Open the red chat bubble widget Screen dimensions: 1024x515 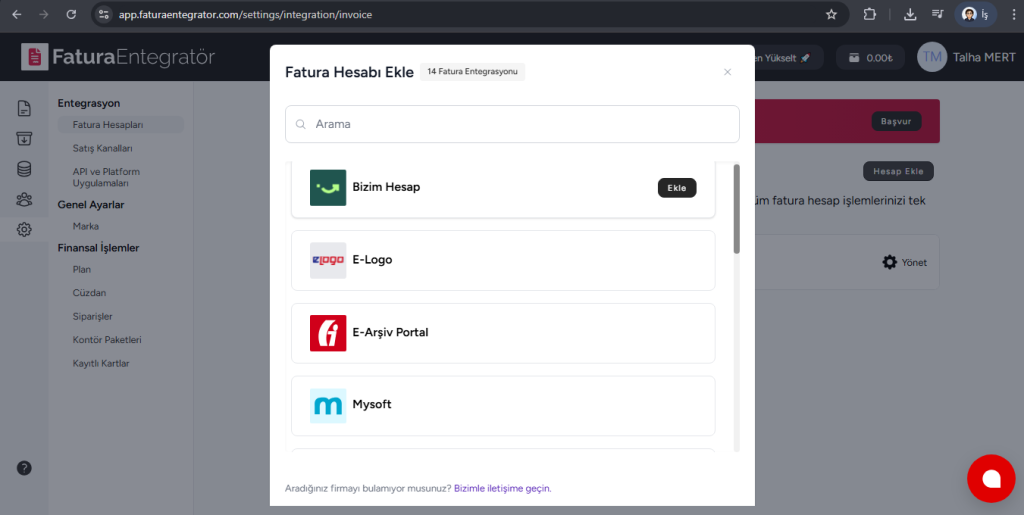click(x=991, y=478)
